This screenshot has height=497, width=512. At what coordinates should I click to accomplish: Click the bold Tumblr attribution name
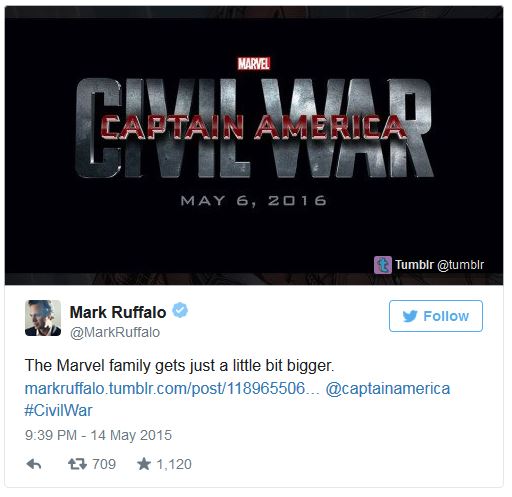point(414,265)
